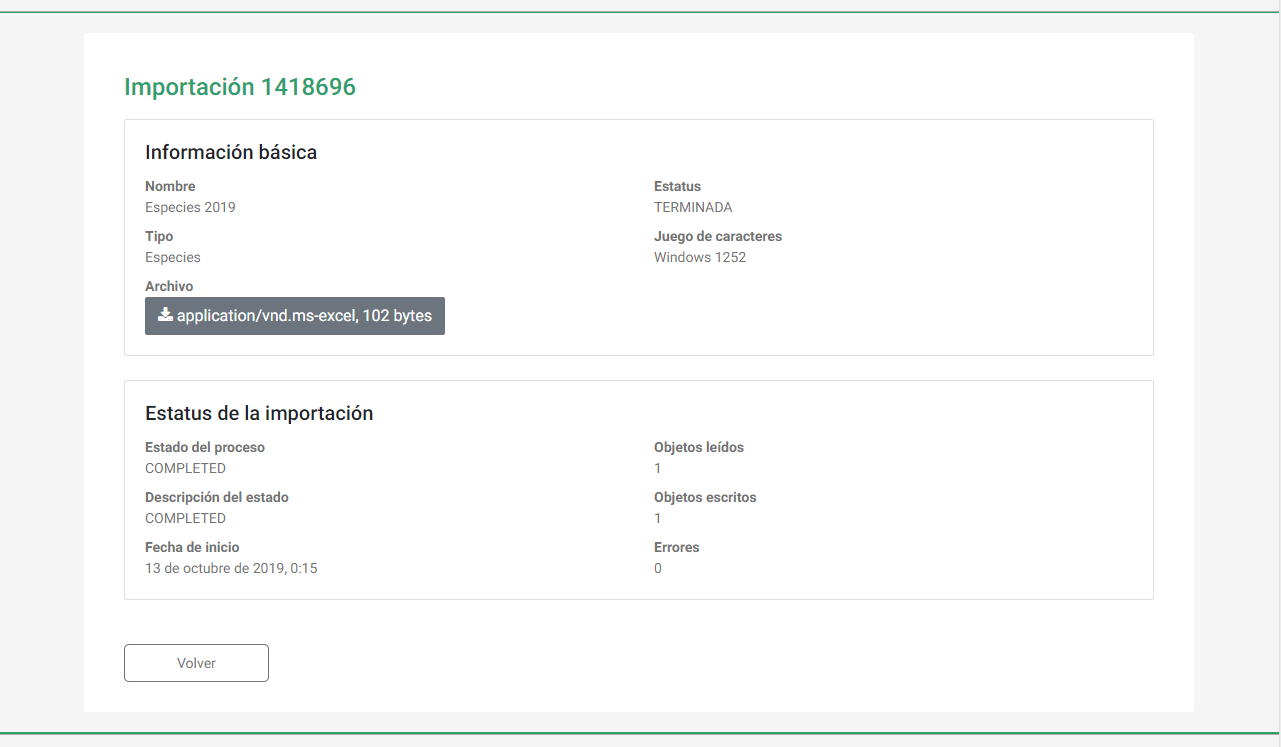This screenshot has width=1281, height=747.
Task: Click the Fecha de inicio label
Action: click(x=192, y=547)
